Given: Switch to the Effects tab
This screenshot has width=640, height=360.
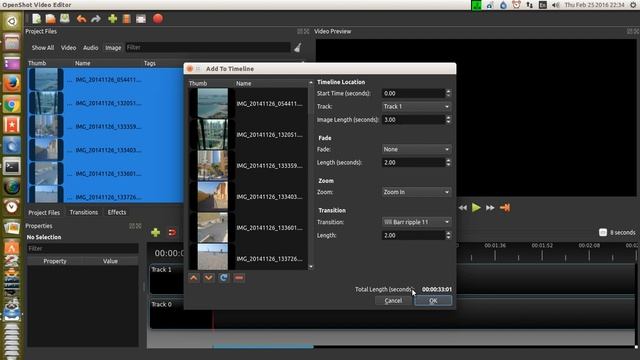Looking at the screenshot, I should coord(117,213).
